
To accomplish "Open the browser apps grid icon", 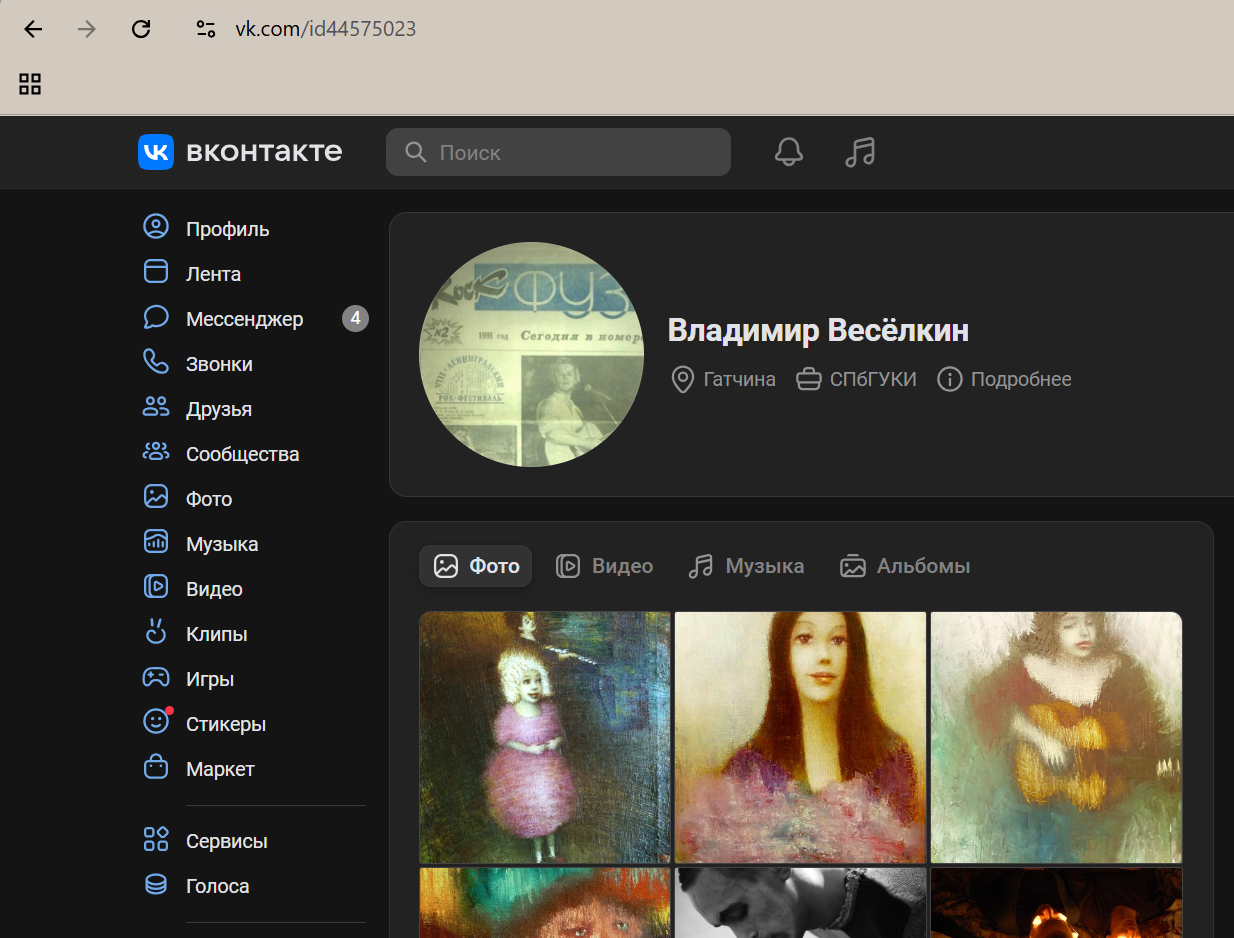I will coord(30,84).
